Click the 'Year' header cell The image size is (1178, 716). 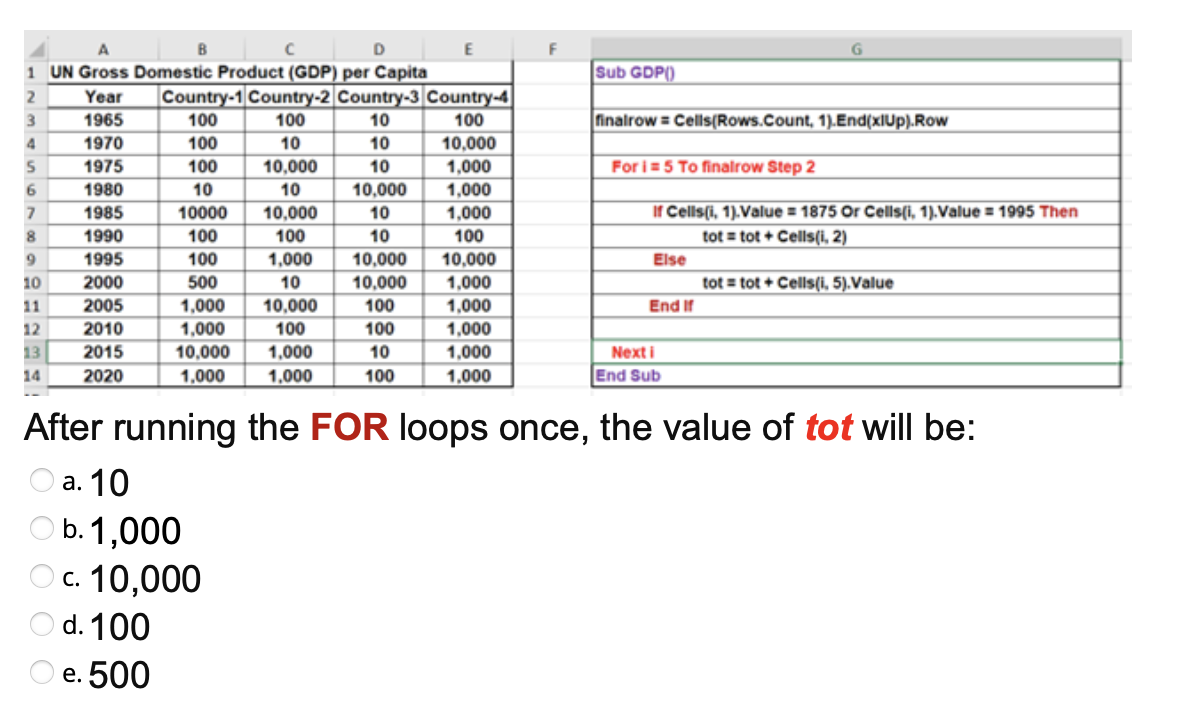tap(103, 97)
